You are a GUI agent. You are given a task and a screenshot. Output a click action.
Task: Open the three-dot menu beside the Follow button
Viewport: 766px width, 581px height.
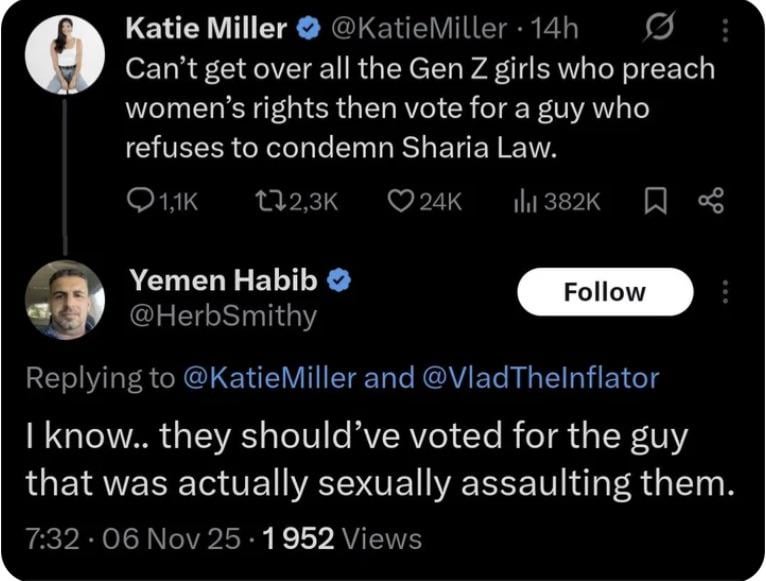pyautogui.click(x=726, y=292)
